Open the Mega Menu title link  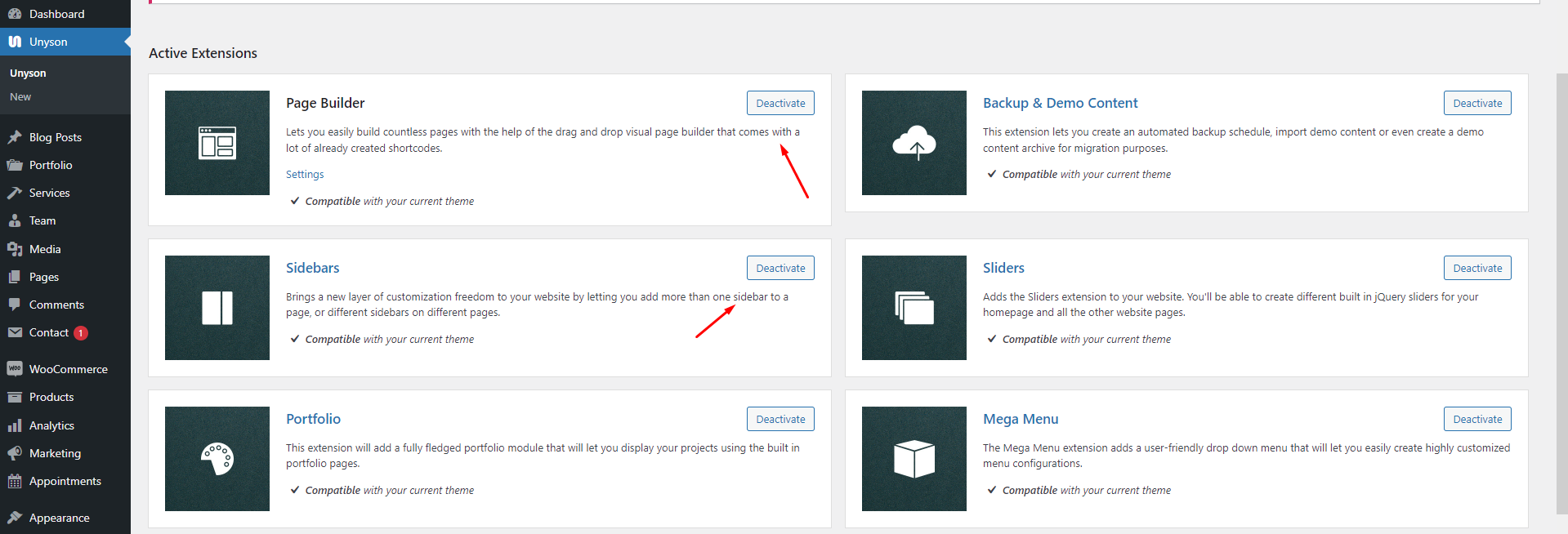coord(1021,419)
